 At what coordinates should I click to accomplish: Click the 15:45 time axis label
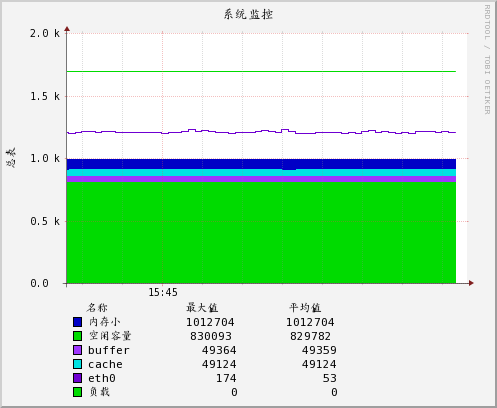pyautogui.click(x=163, y=293)
